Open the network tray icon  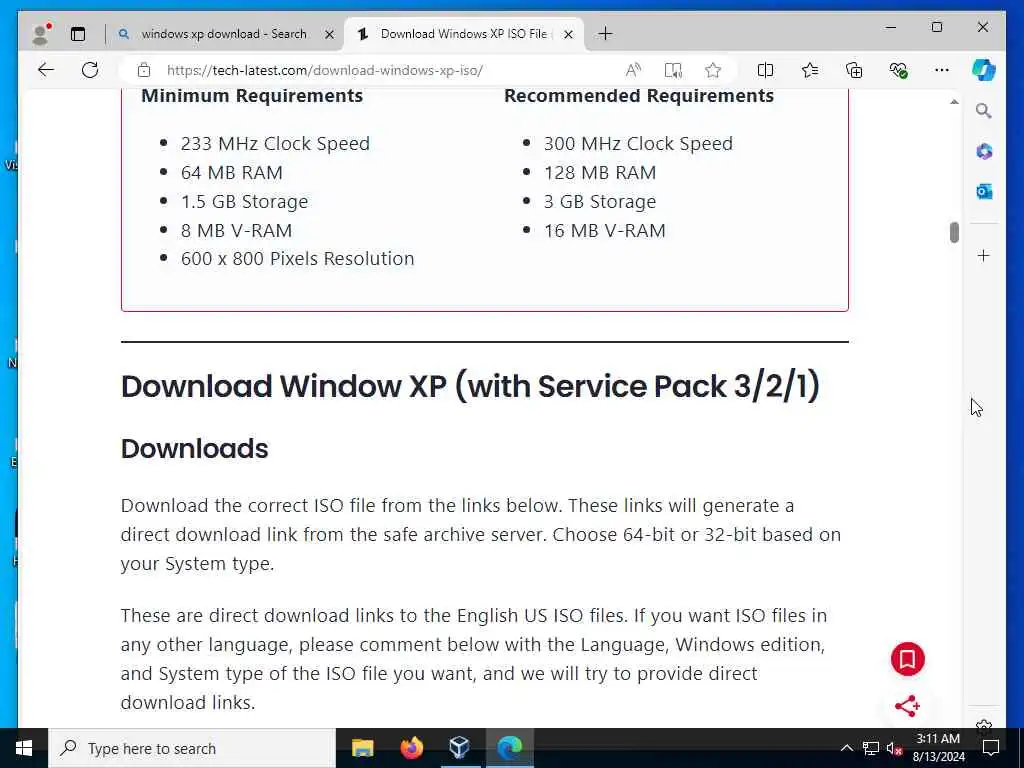(x=871, y=748)
